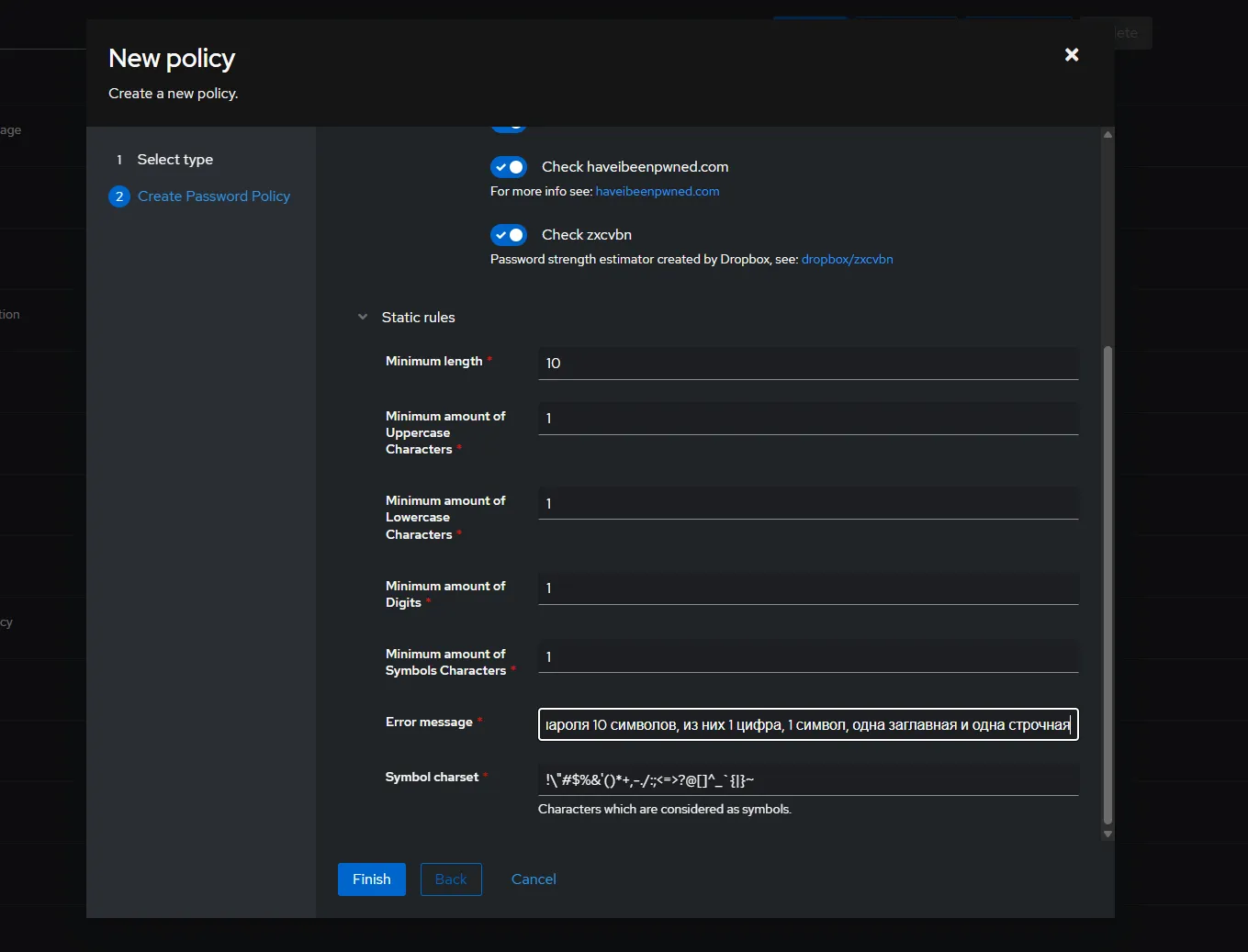Cancel the policy creation
The width and height of the screenshot is (1248, 952).
tap(534, 879)
